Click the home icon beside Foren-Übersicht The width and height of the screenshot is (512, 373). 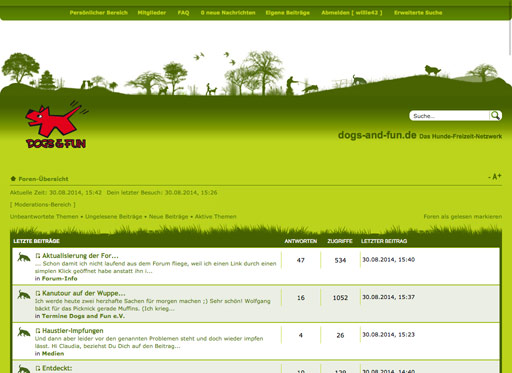pyautogui.click(x=13, y=179)
